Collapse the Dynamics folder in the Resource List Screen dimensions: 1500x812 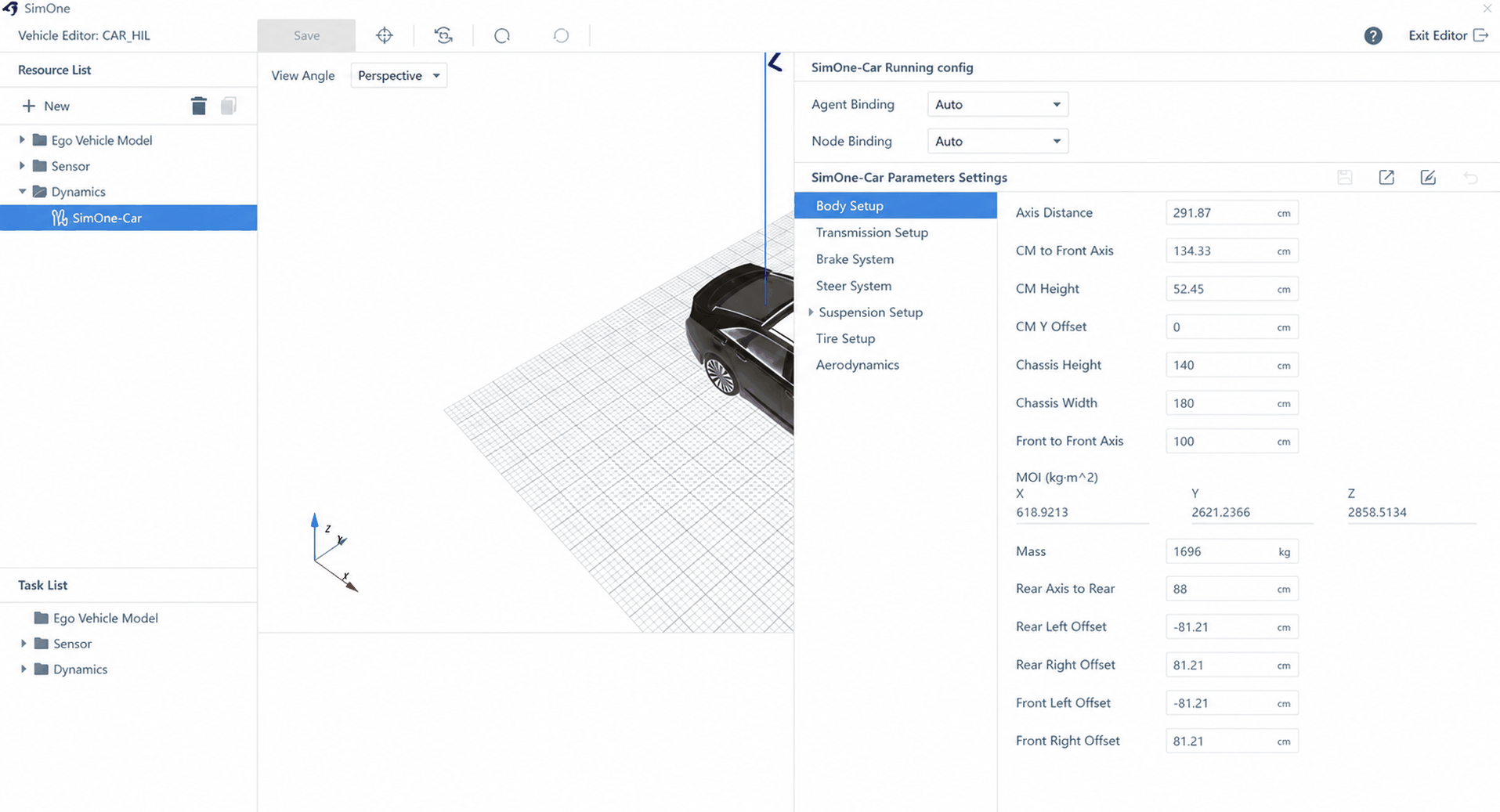point(22,192)
